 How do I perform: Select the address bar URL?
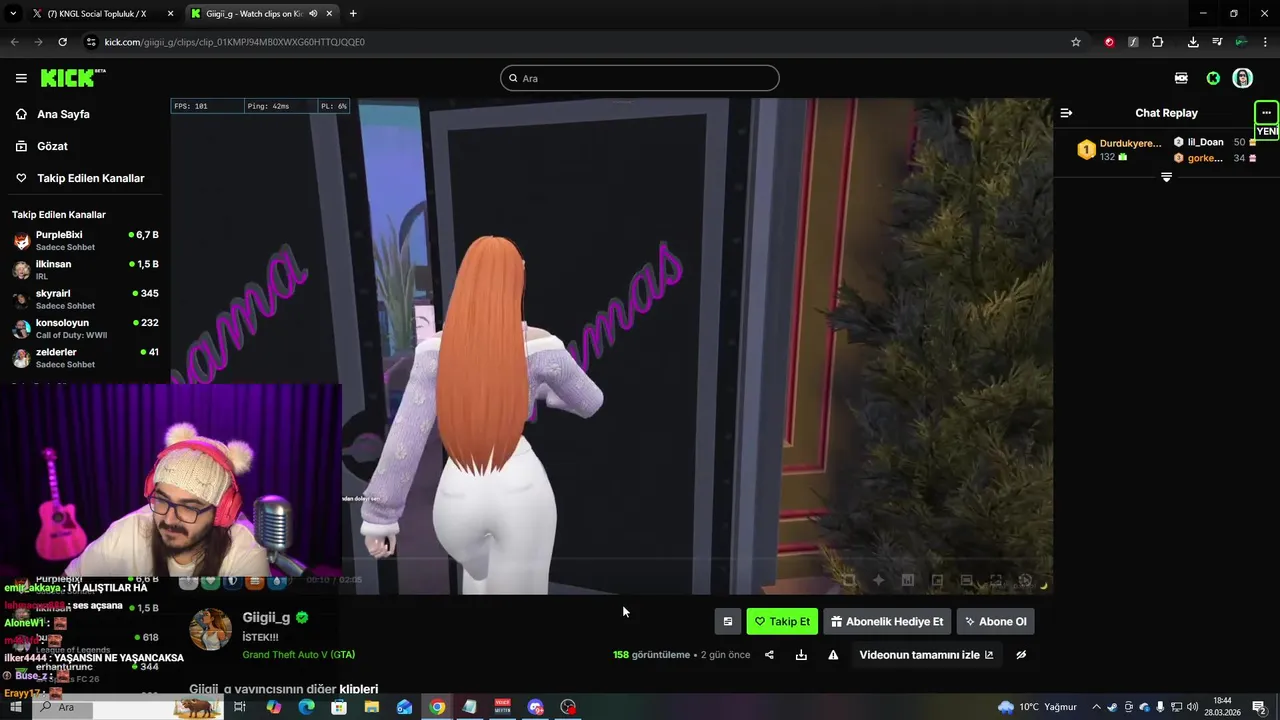pyautogui.click(x=234, y=42)
